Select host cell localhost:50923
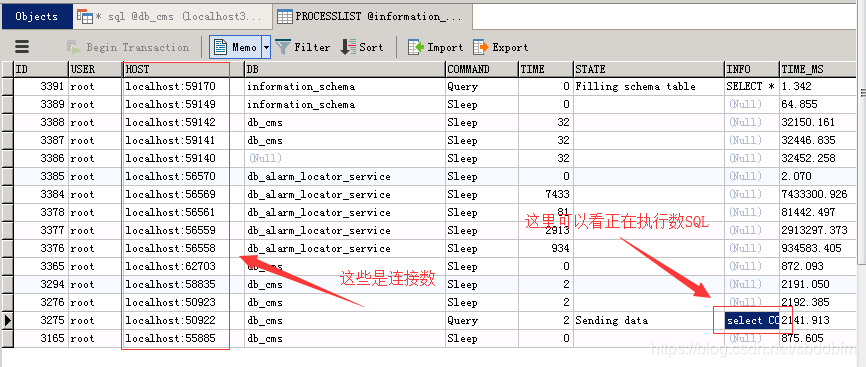This screenshot has height=367, width=866. click(x=183, y=302)
